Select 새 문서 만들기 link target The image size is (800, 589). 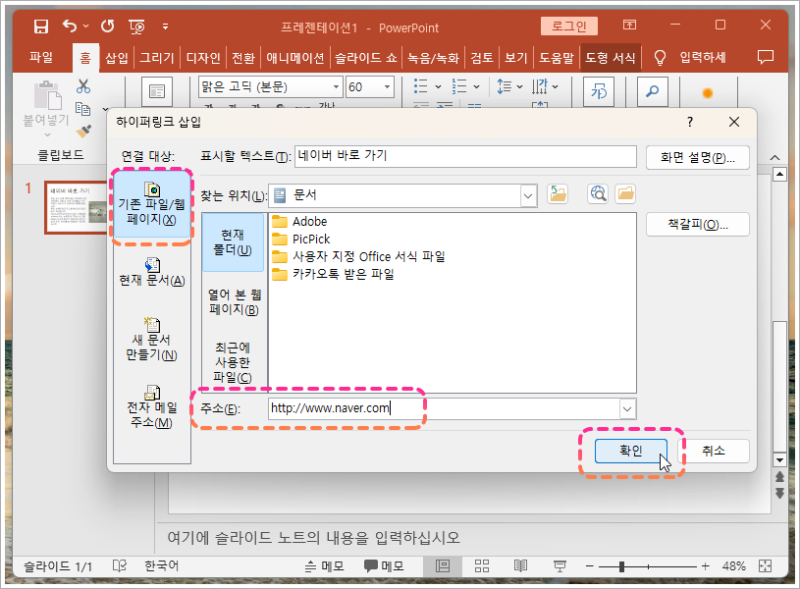152,339
